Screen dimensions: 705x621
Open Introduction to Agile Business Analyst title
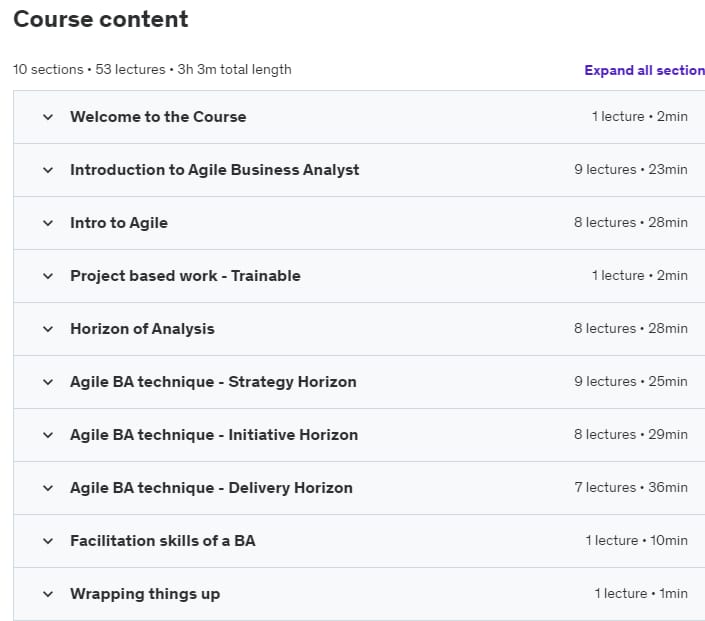[214, 170]
